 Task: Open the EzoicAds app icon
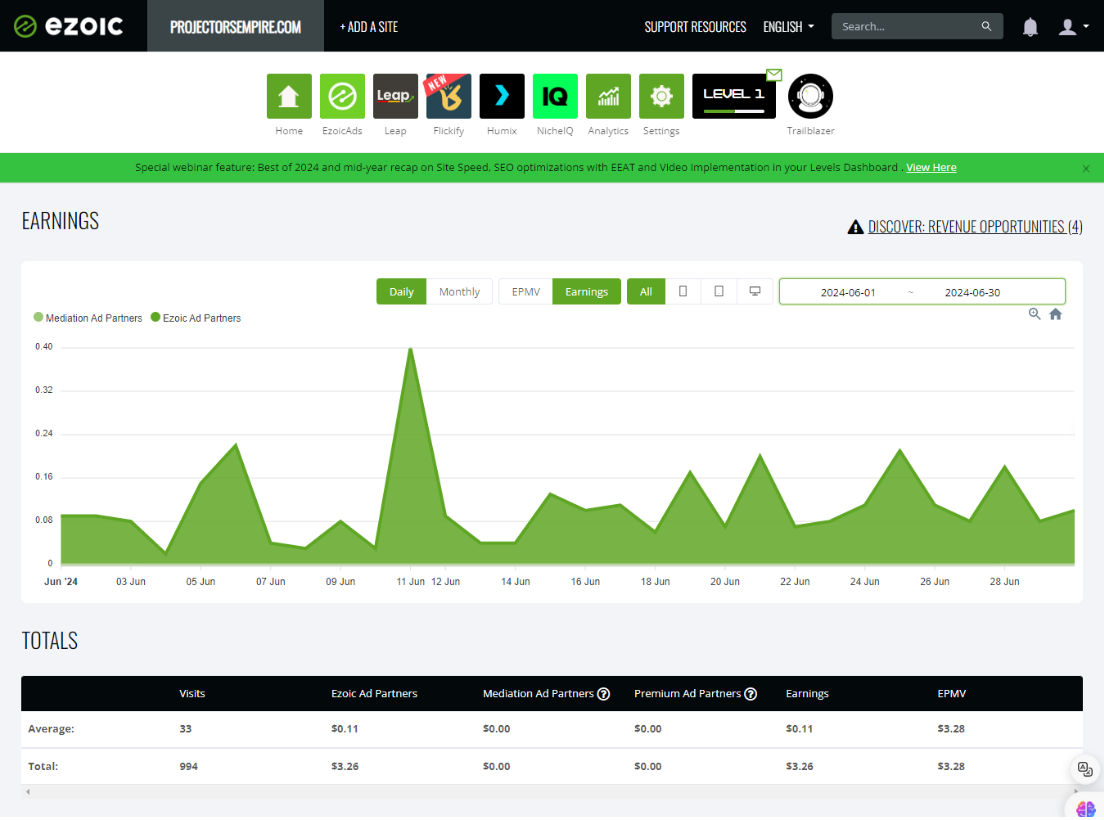342,96
